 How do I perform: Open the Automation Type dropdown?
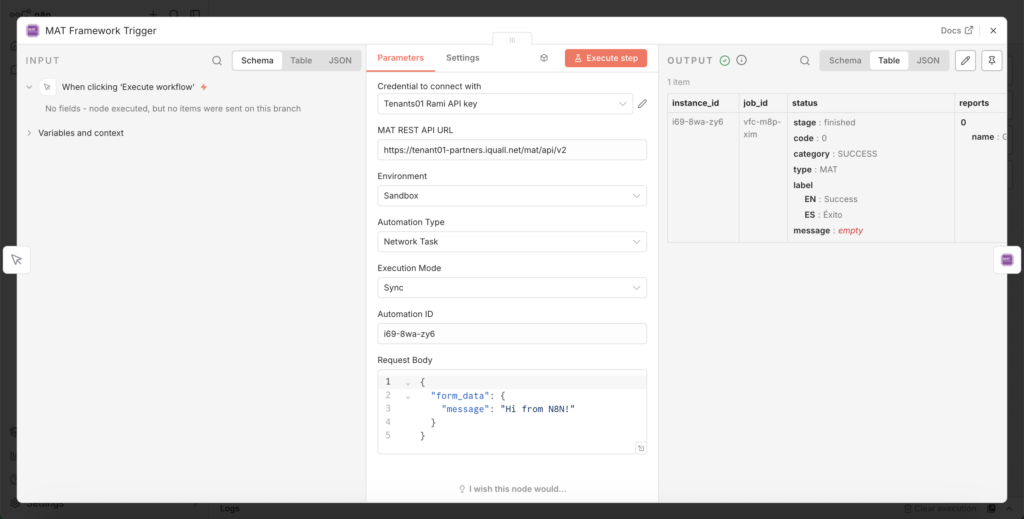point(511,242)
